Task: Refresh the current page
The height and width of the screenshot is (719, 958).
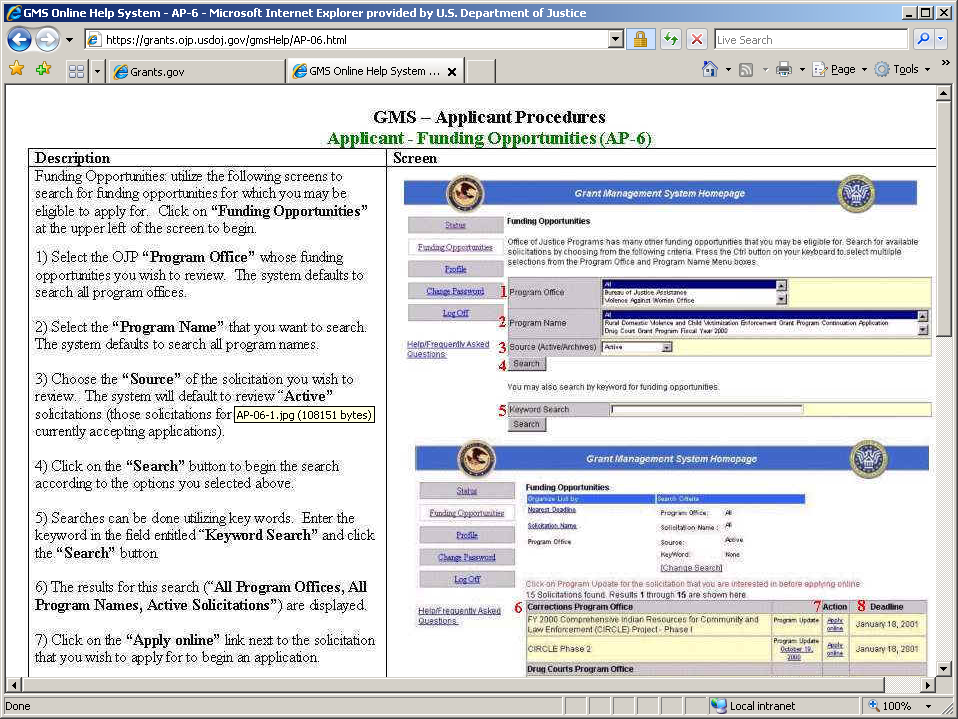Action: 669,40
